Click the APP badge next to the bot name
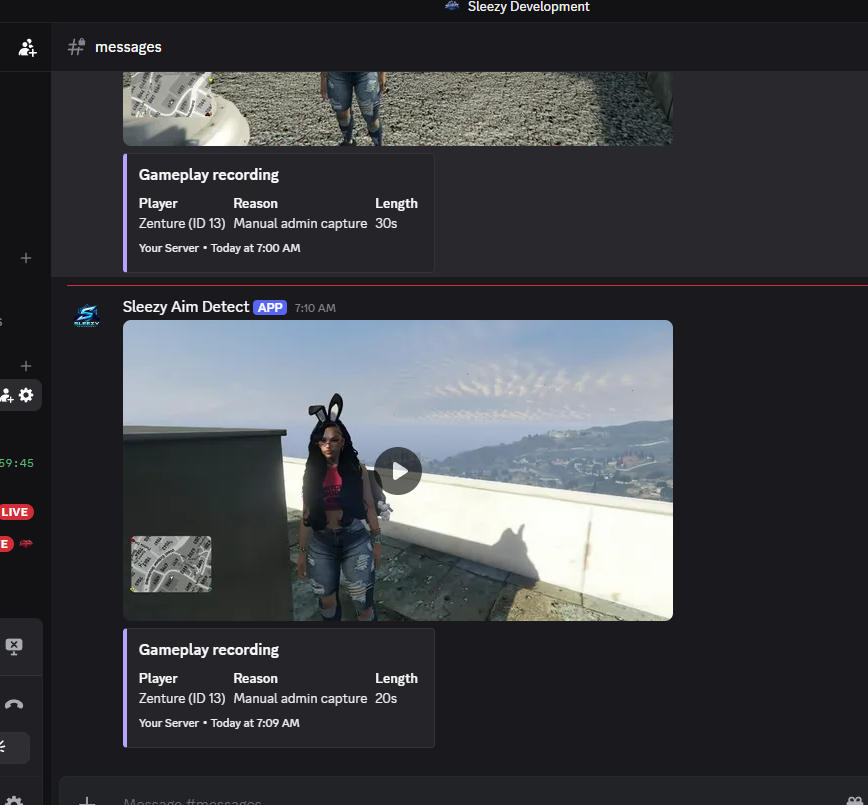The height and width of the screenshot is (805, 868). [x=270, y=308]
